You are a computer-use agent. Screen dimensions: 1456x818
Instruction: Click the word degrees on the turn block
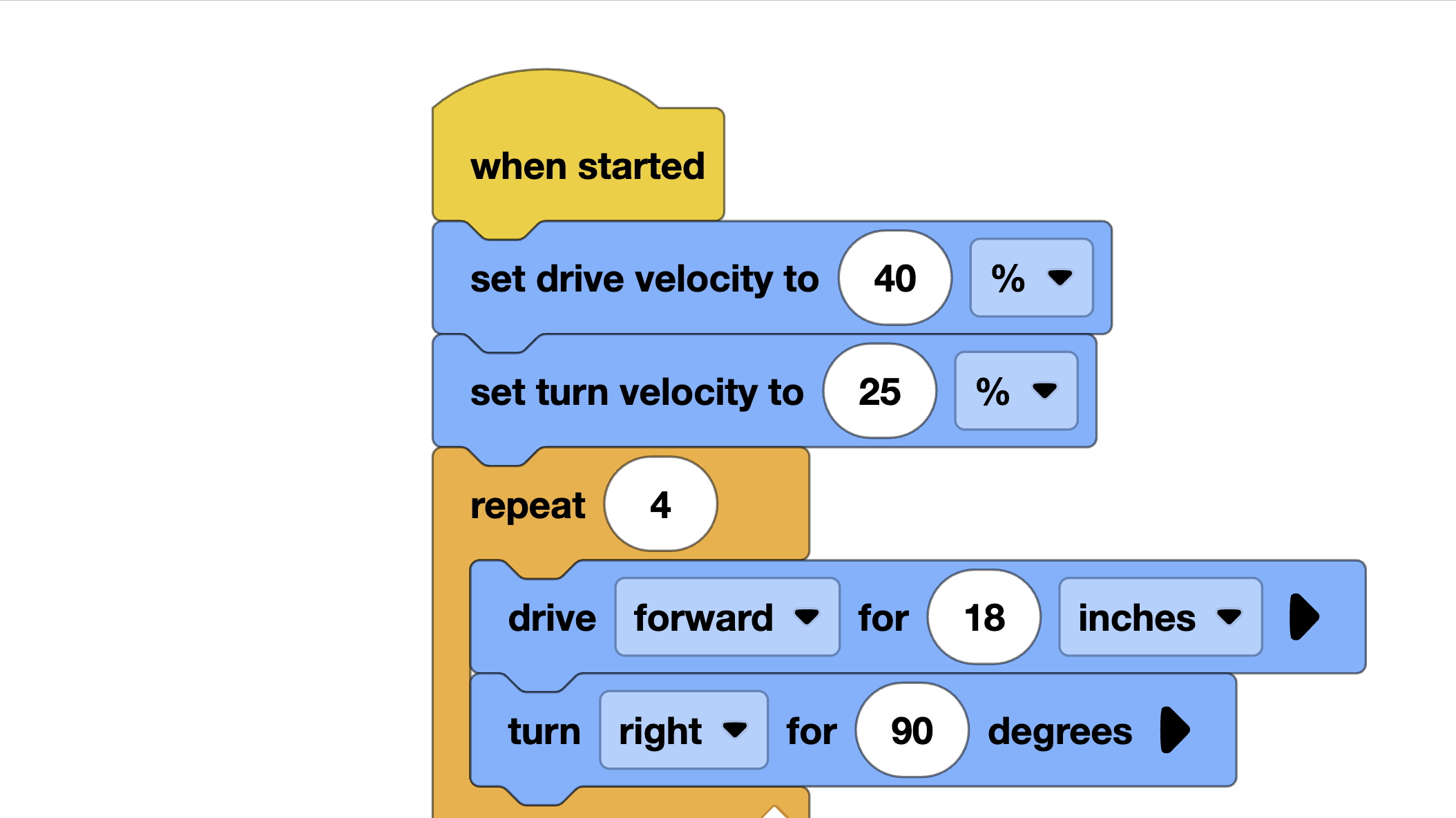[1061, 730]
